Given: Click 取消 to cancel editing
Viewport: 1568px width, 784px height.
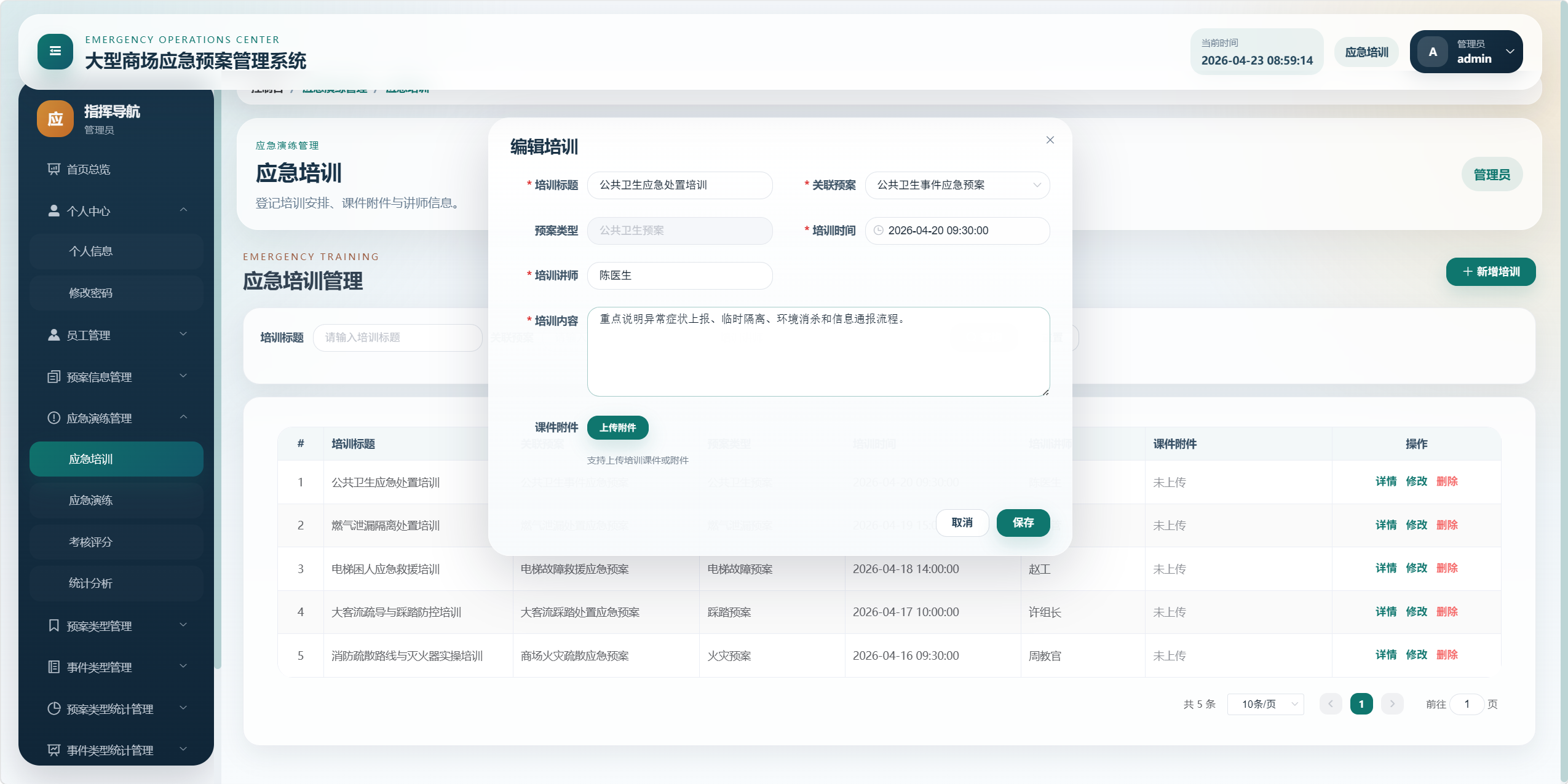Looking at the screenshot, I should 962,523.
